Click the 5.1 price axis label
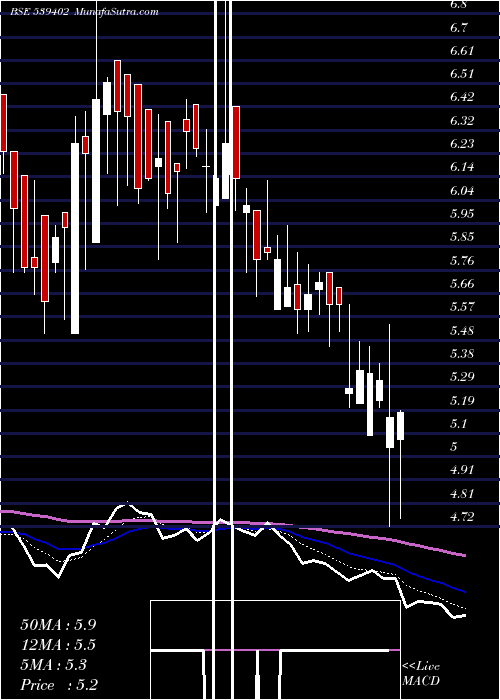This screenshot has height=700, width=500. 458,424
